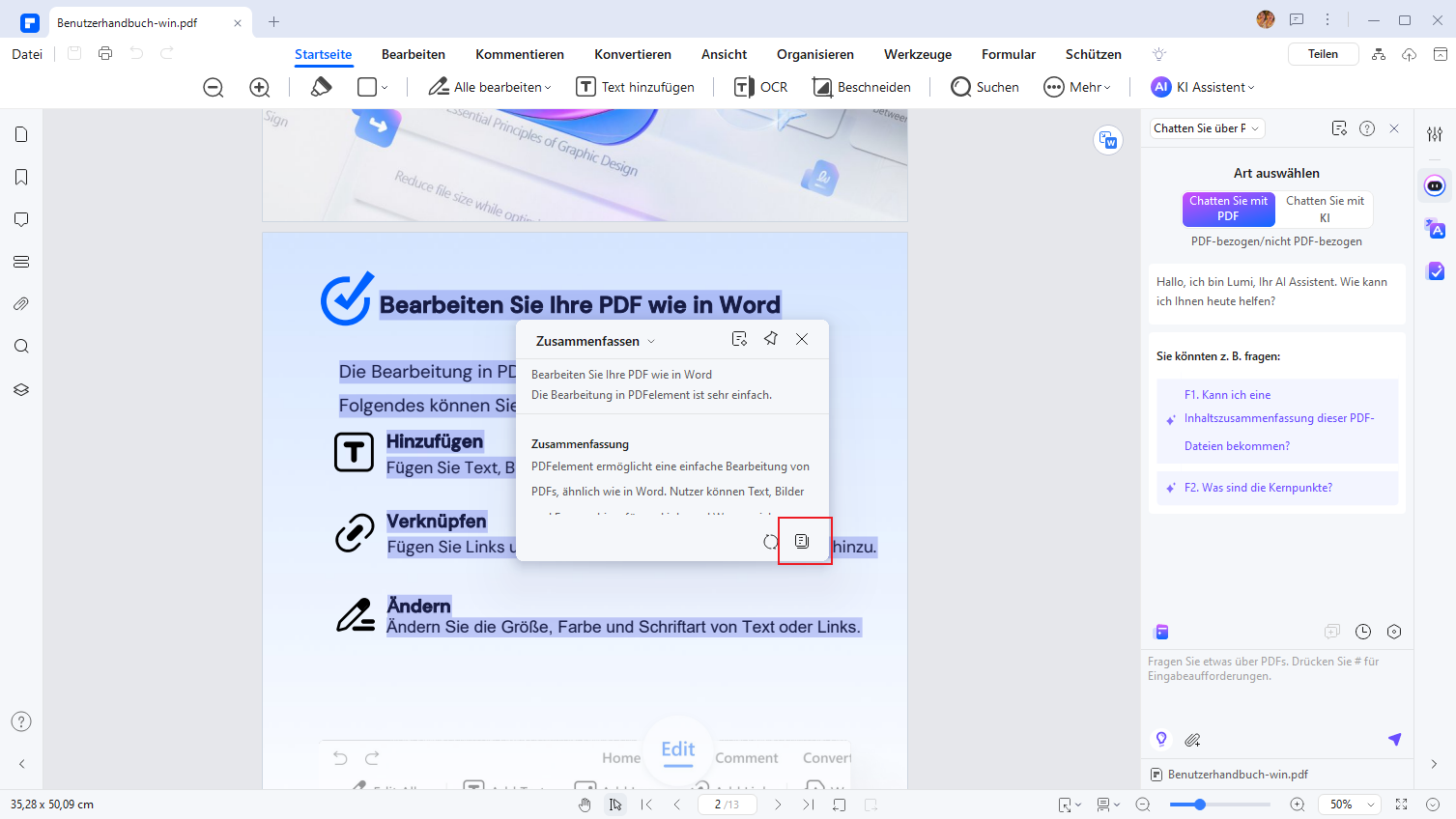Click the Lumi AI robot icon in right sidebar

(x=1435, y=185)
